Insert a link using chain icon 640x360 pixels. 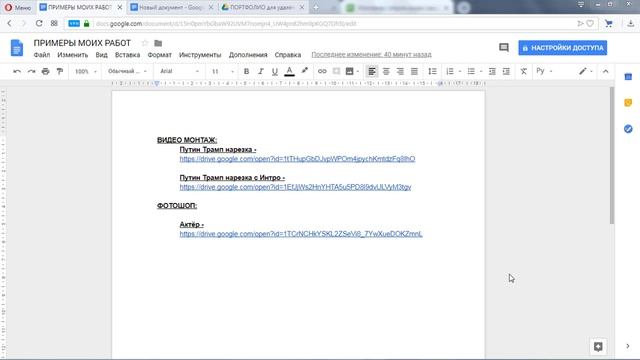322,71
